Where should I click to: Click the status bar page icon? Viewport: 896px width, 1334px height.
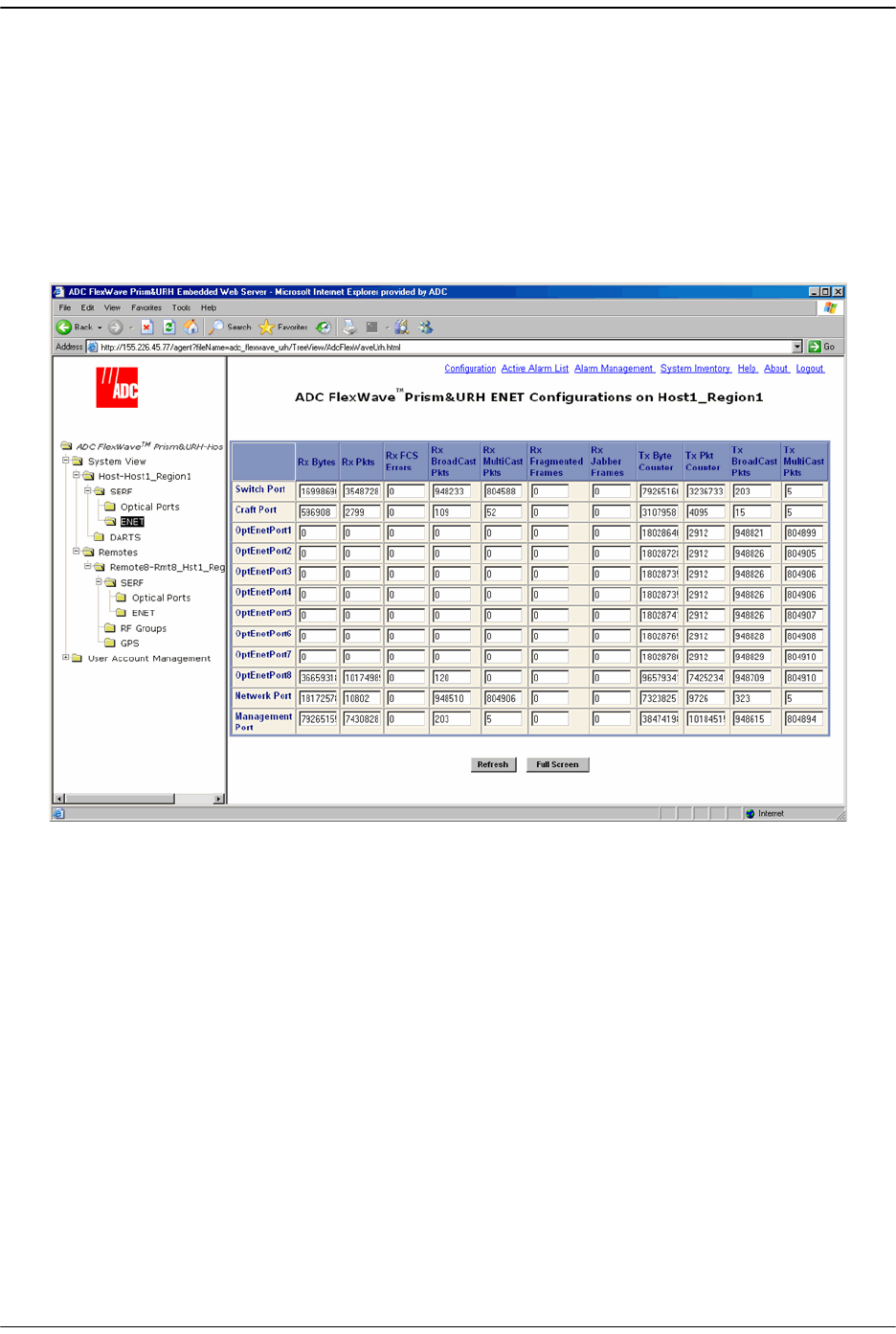58,814
